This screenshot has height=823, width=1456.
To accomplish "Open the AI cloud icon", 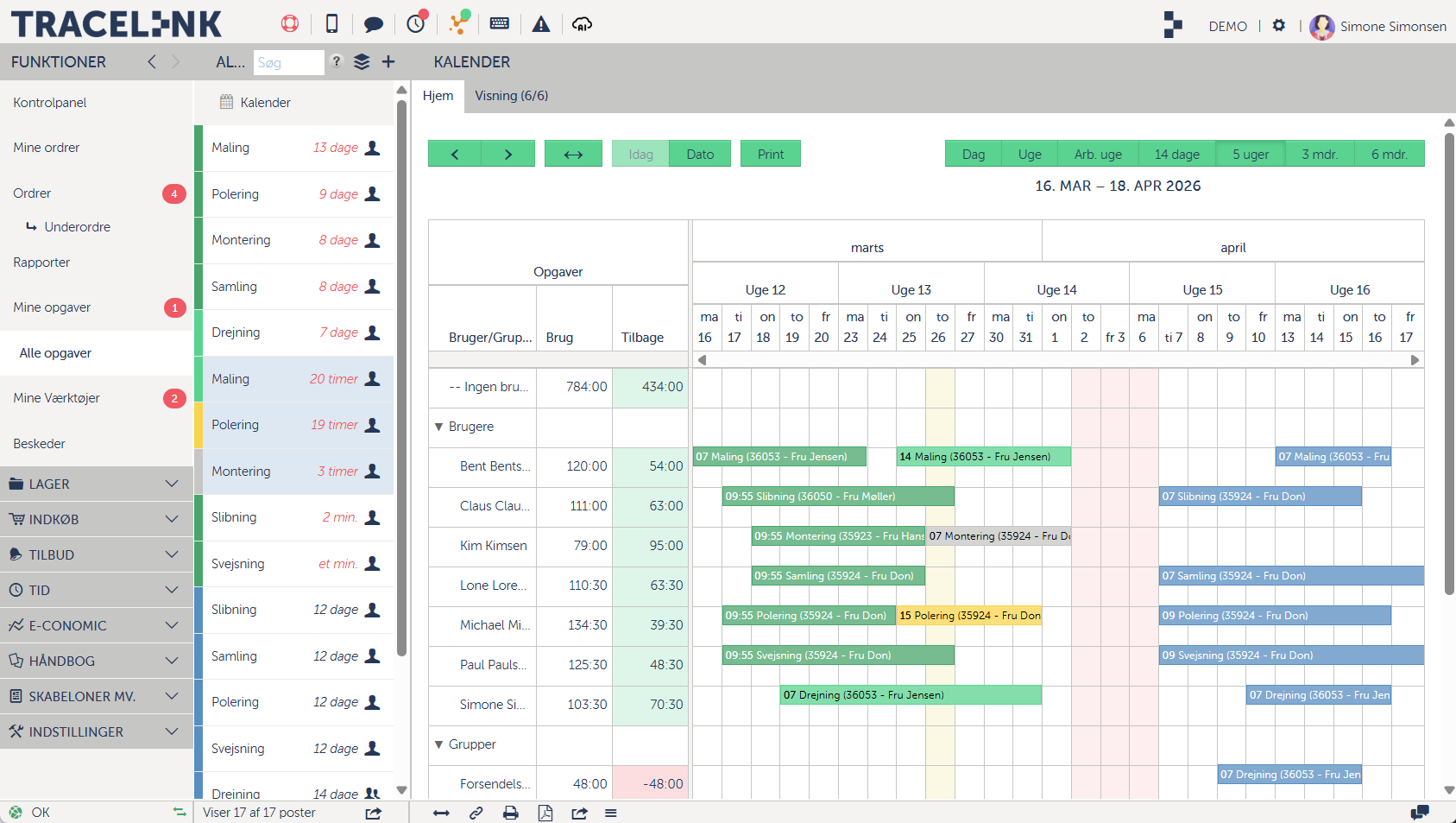I will pos(583,24).
